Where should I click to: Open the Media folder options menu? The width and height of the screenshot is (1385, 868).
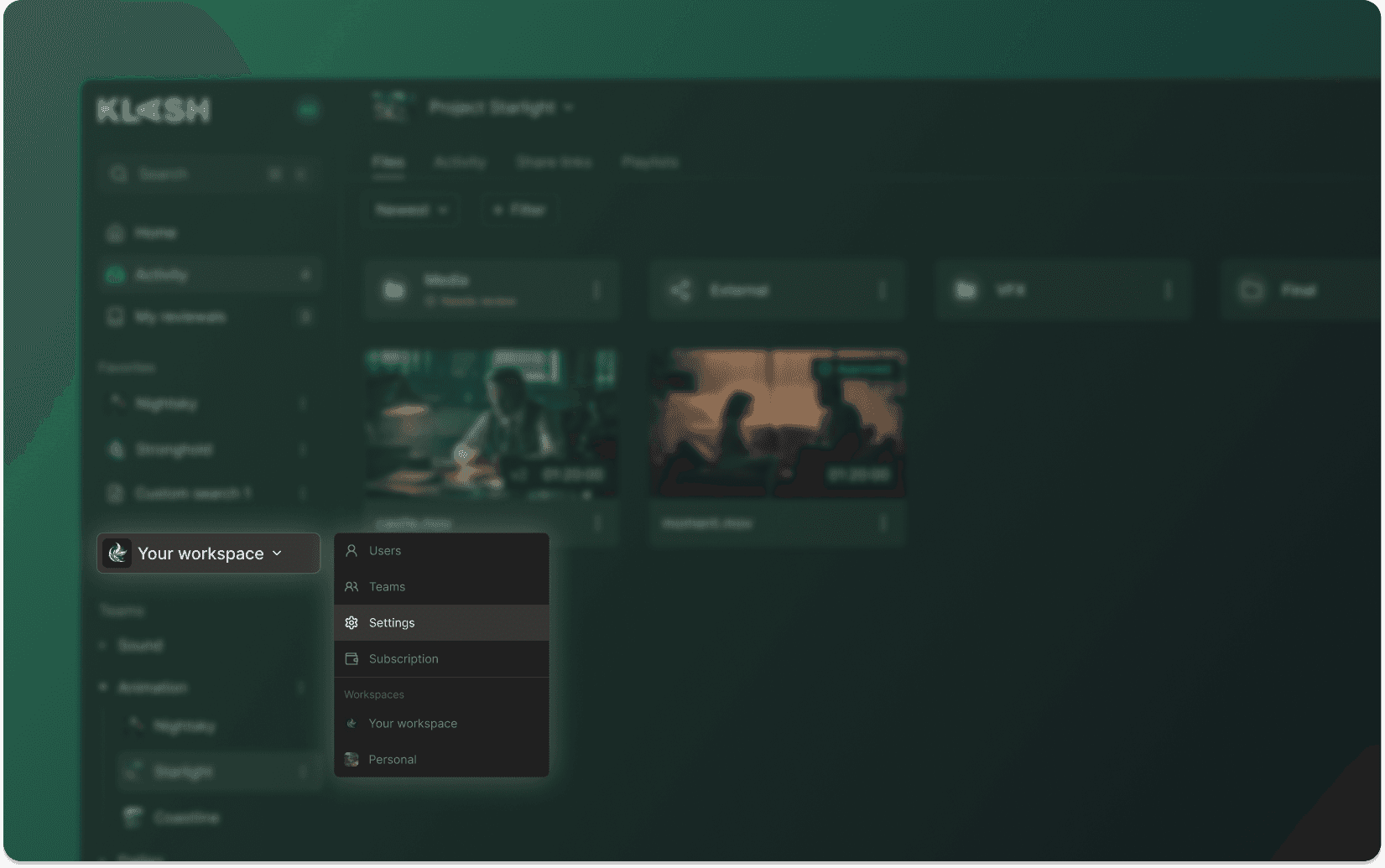(596, 290)
